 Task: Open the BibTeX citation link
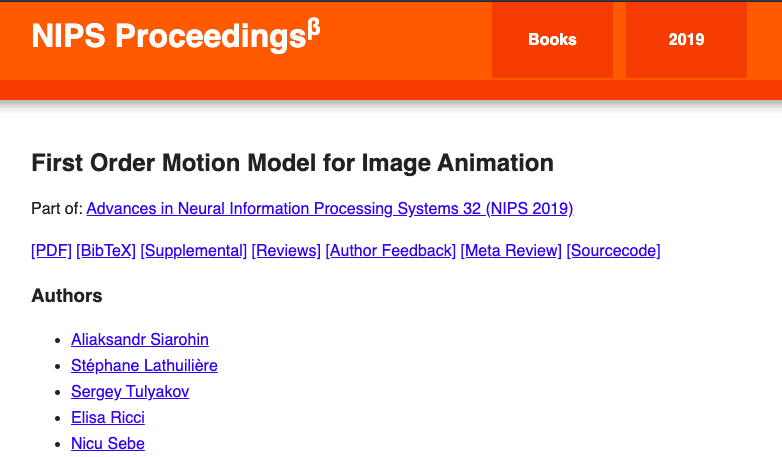click(x=106, y=251)
